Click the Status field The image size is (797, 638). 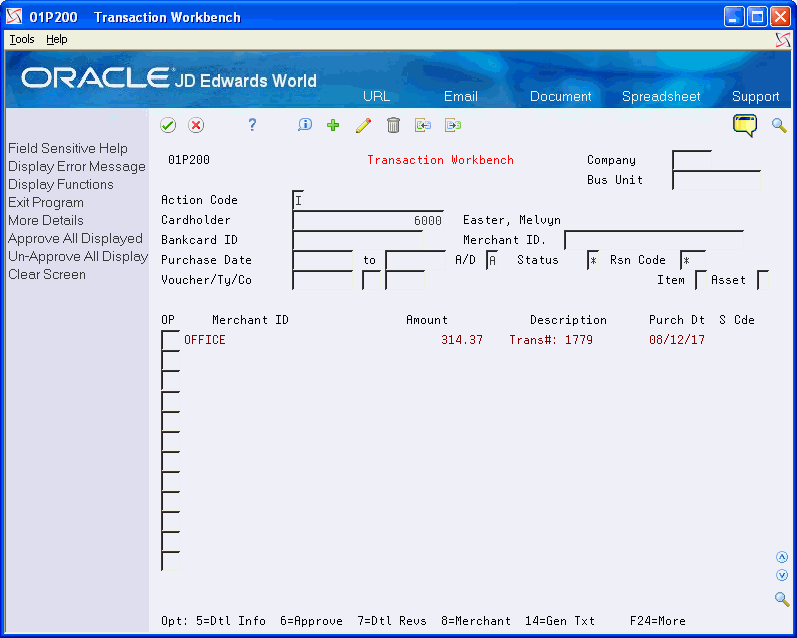(593, 260)
